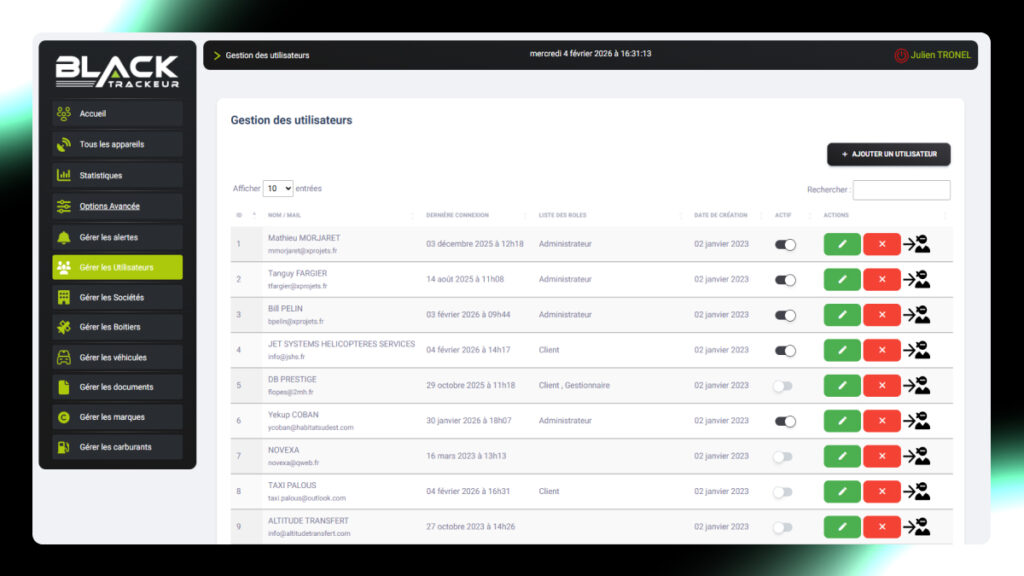Click the green edit pencil for Mathieu MORJARET

pyautogui.click(x=842, y=244)
